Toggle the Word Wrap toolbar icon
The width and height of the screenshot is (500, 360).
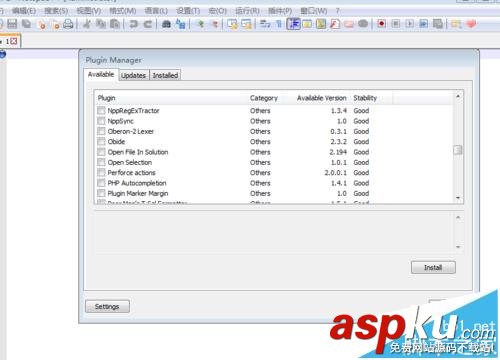click(x=265, y=24)
